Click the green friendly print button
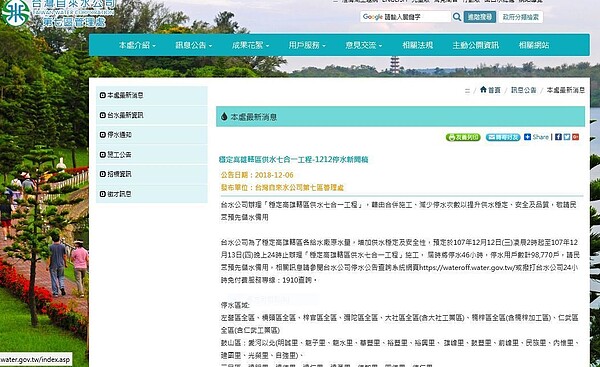This screenshot has height=367, width=600. [463, 137]
